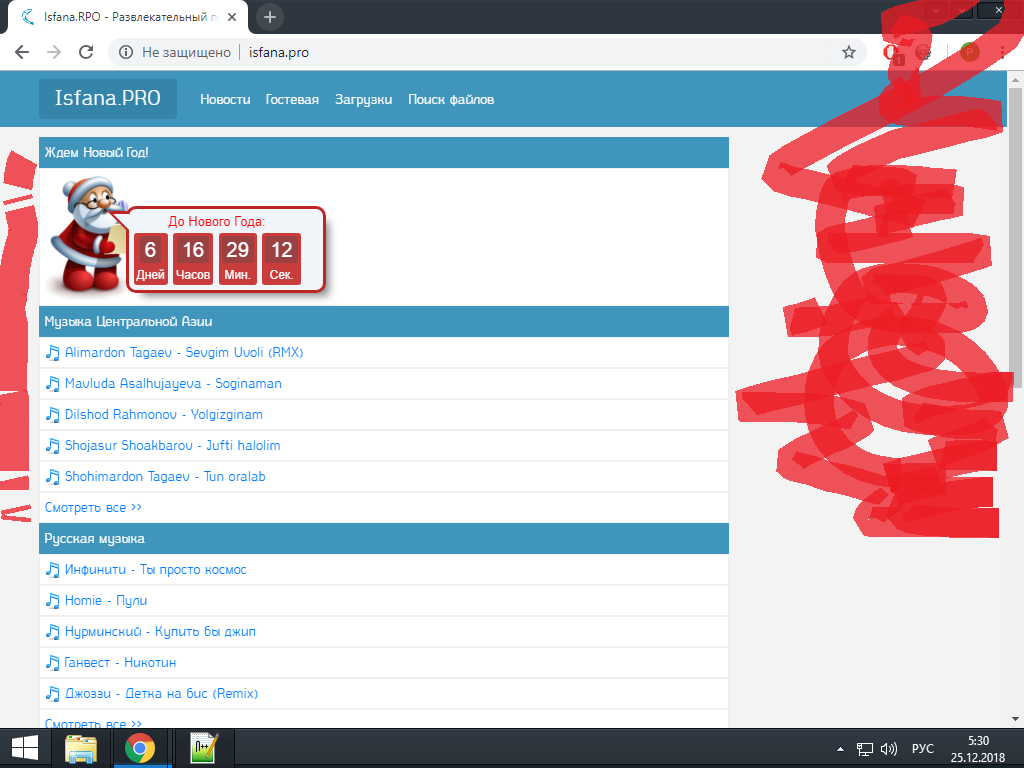Go to Гостевая page
Screen dimensions: 1024x768
[292, 99]
